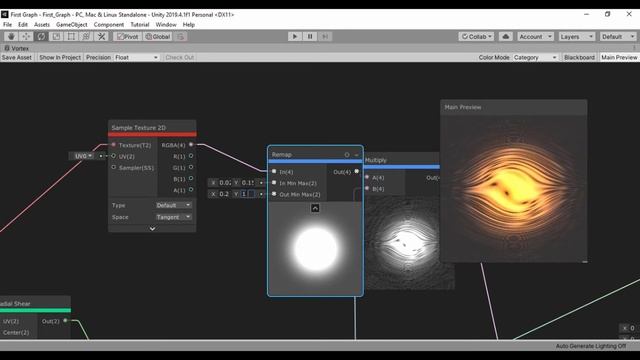The width and height of the screenshot is (640, 360).
Task: Open the Window menu
Action: pos(166,24)
